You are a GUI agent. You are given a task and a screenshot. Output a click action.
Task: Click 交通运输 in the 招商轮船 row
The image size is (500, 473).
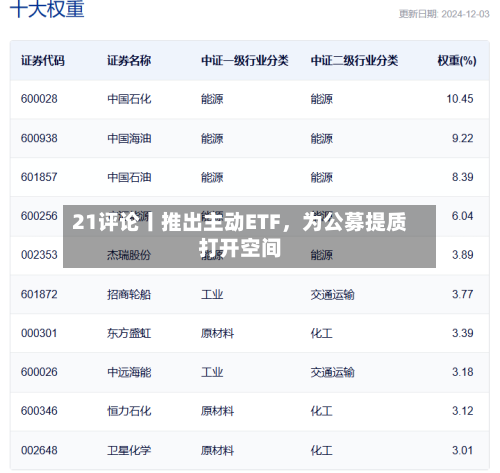332,294
